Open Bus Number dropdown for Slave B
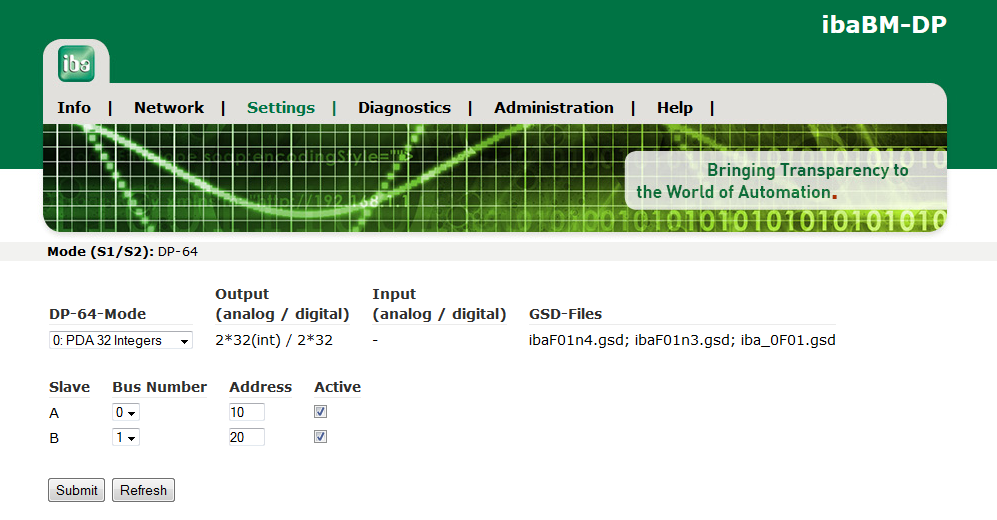 [126, 437]
